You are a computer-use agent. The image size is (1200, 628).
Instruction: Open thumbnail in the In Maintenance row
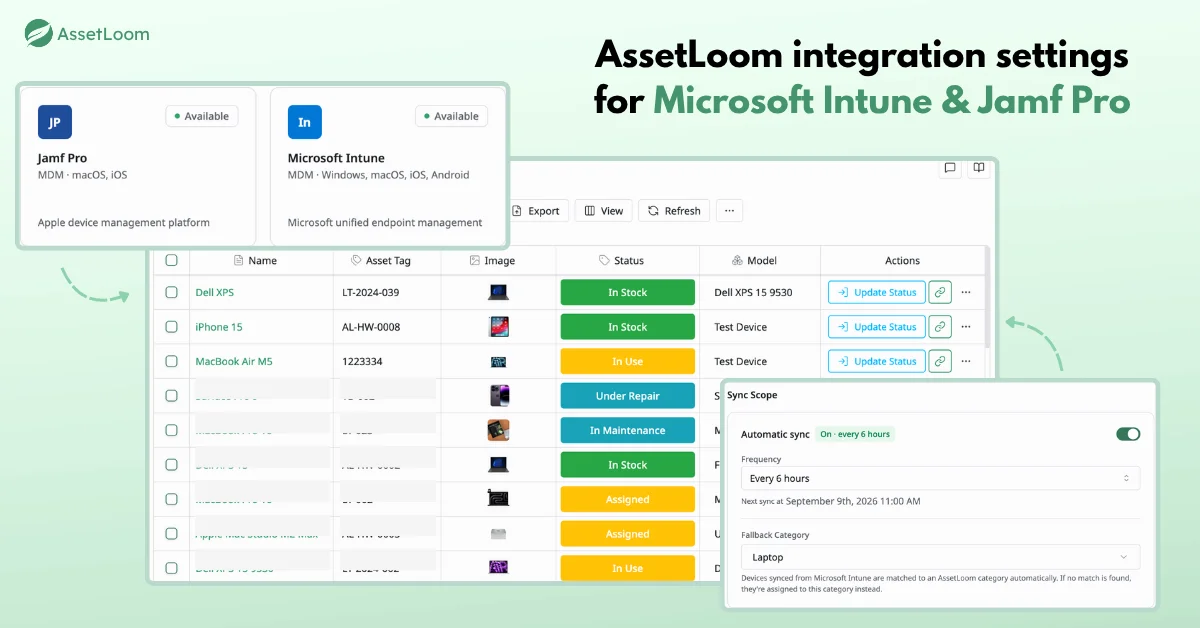pos(499,430)
